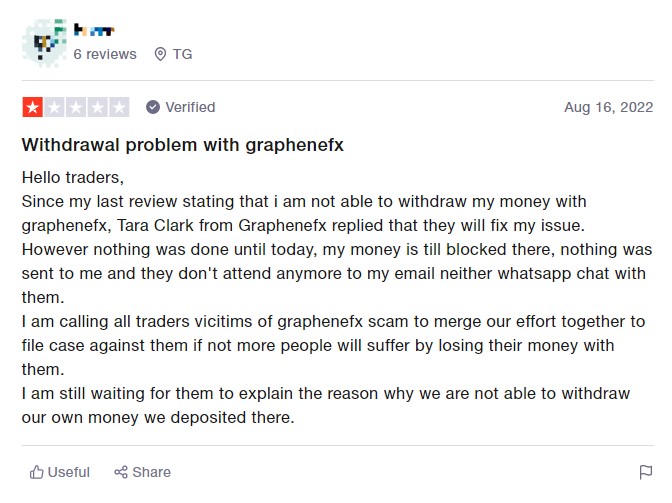Open the "Withdrawal problem with graphenefx" review title

[183, 145]
